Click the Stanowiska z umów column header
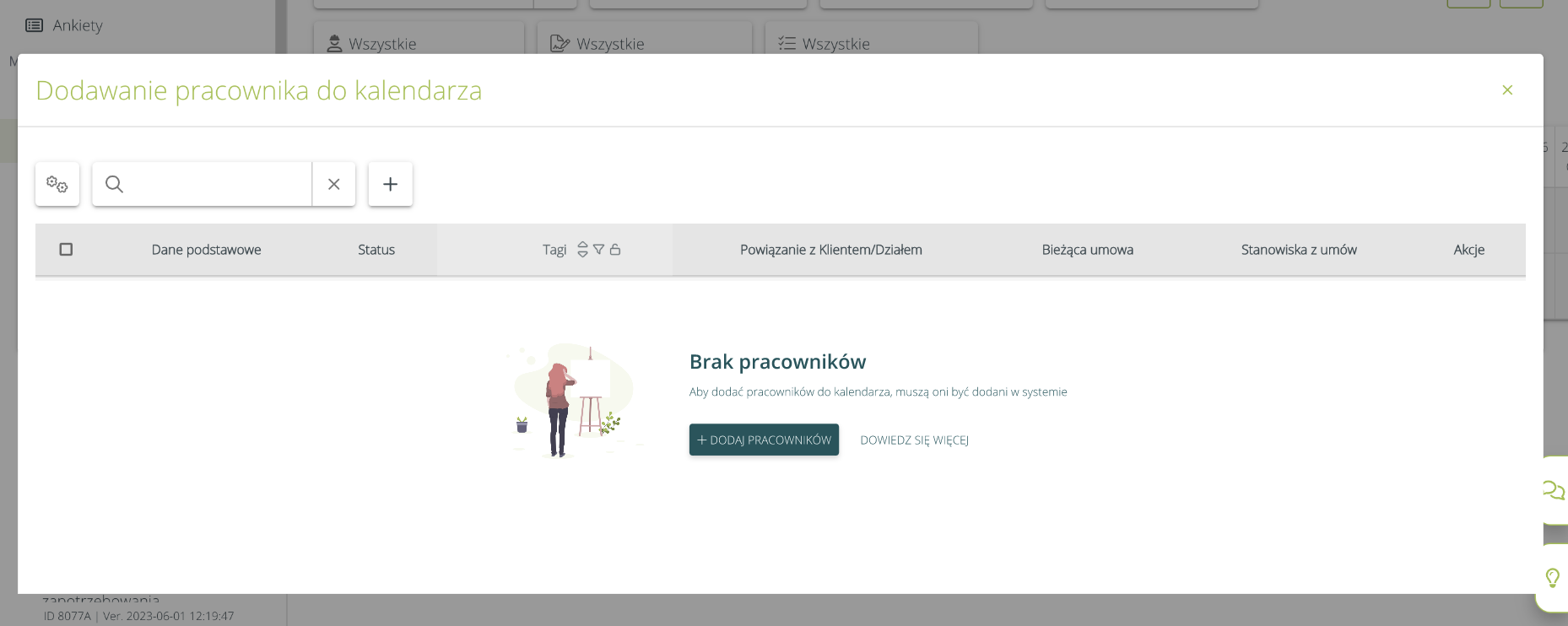Screen dimensions: 1568x626 [x=1299, y=250]
